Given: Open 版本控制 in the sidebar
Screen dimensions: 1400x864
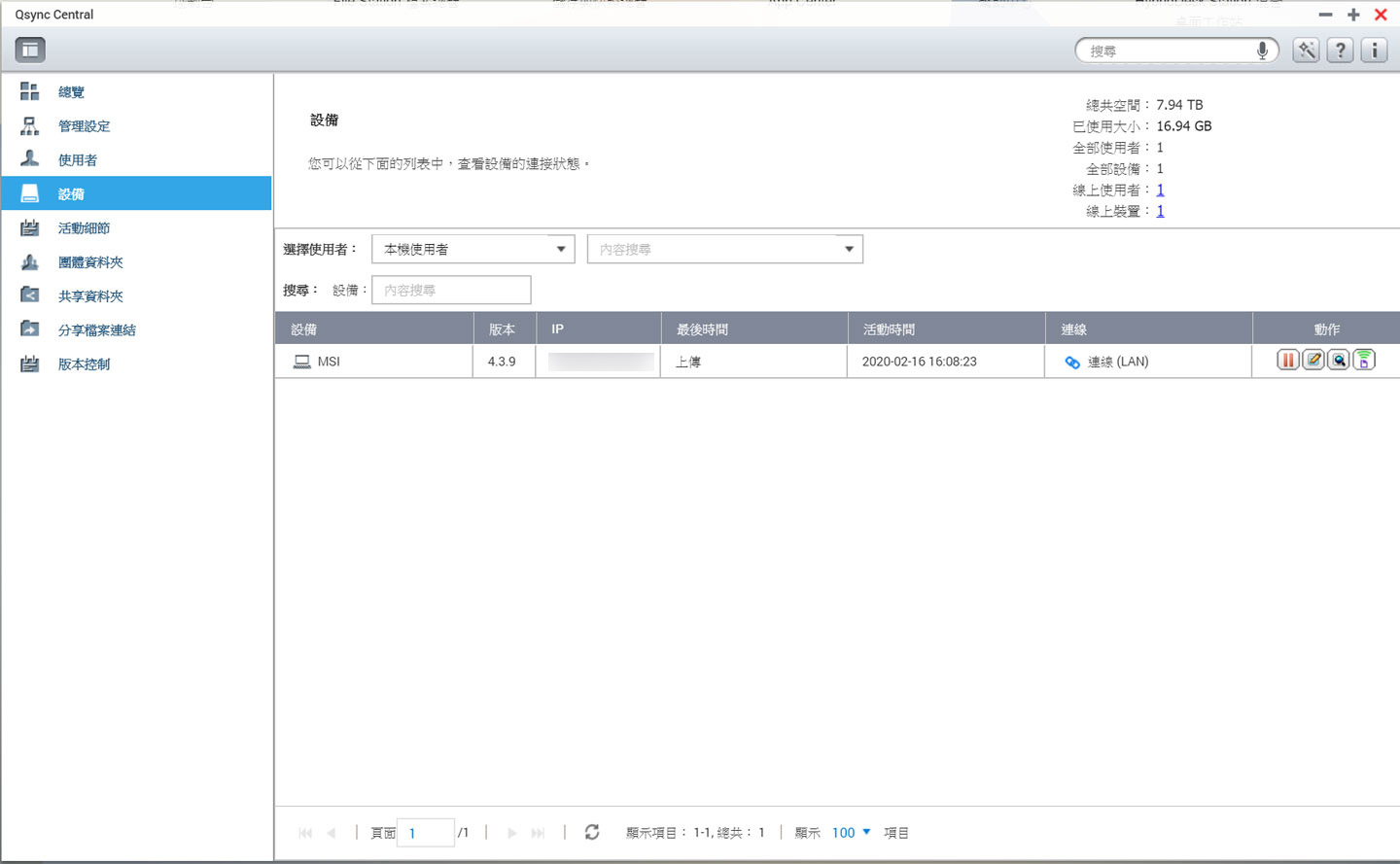Looking at the screenshot, I should (136, 363).
